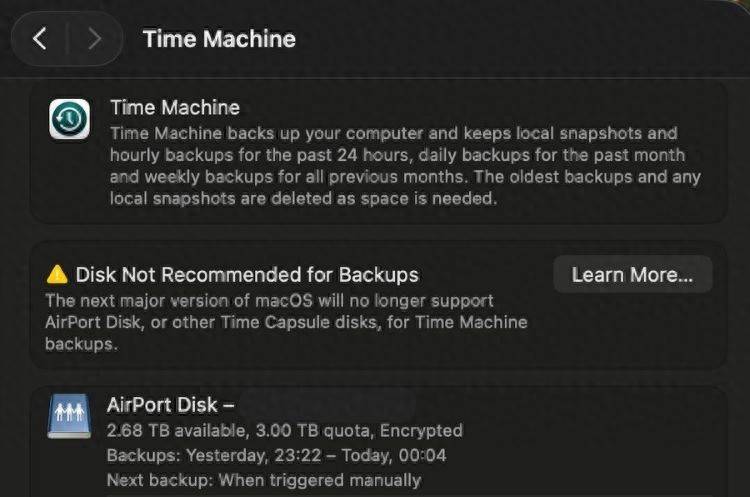Click the Time Machine window title
The height and width of the screenshot is (497, 750).
pyautogui.click(x=219, y=39)
